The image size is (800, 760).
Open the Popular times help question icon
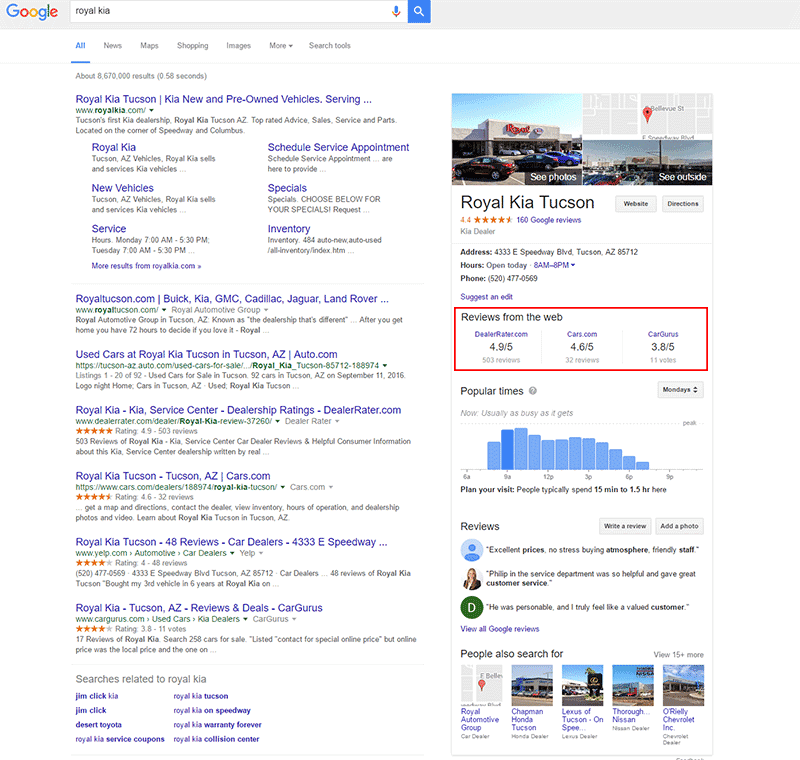[x=533, y=391]
